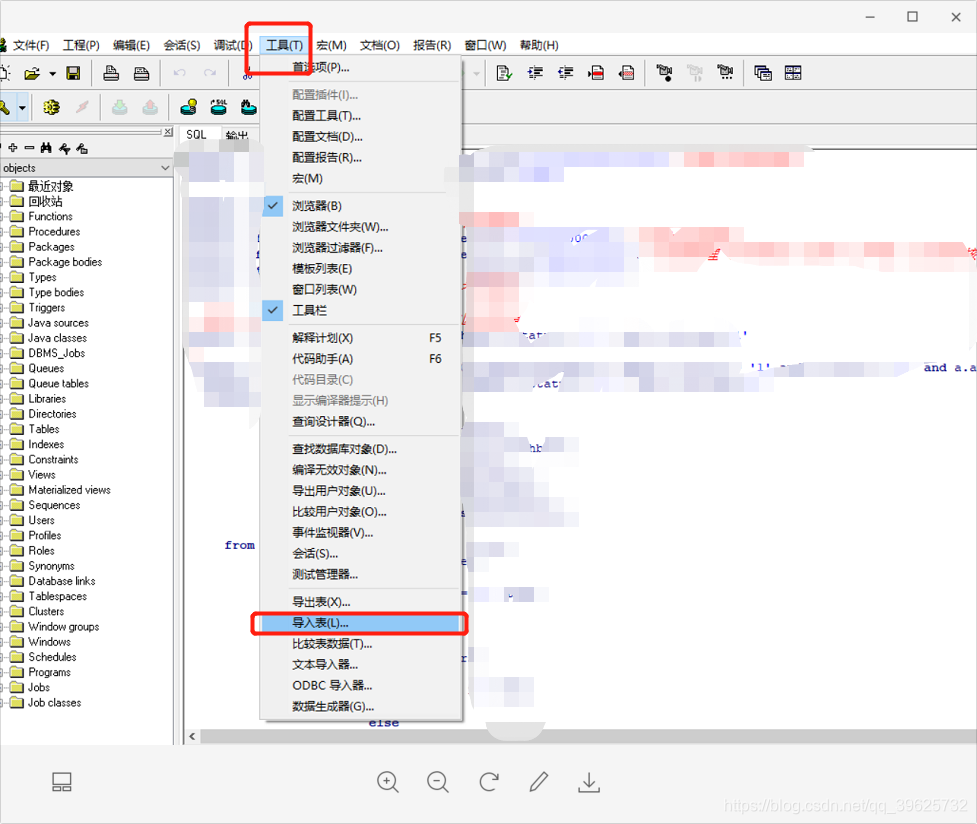Click the Comment selection icon

pos(596,74)
